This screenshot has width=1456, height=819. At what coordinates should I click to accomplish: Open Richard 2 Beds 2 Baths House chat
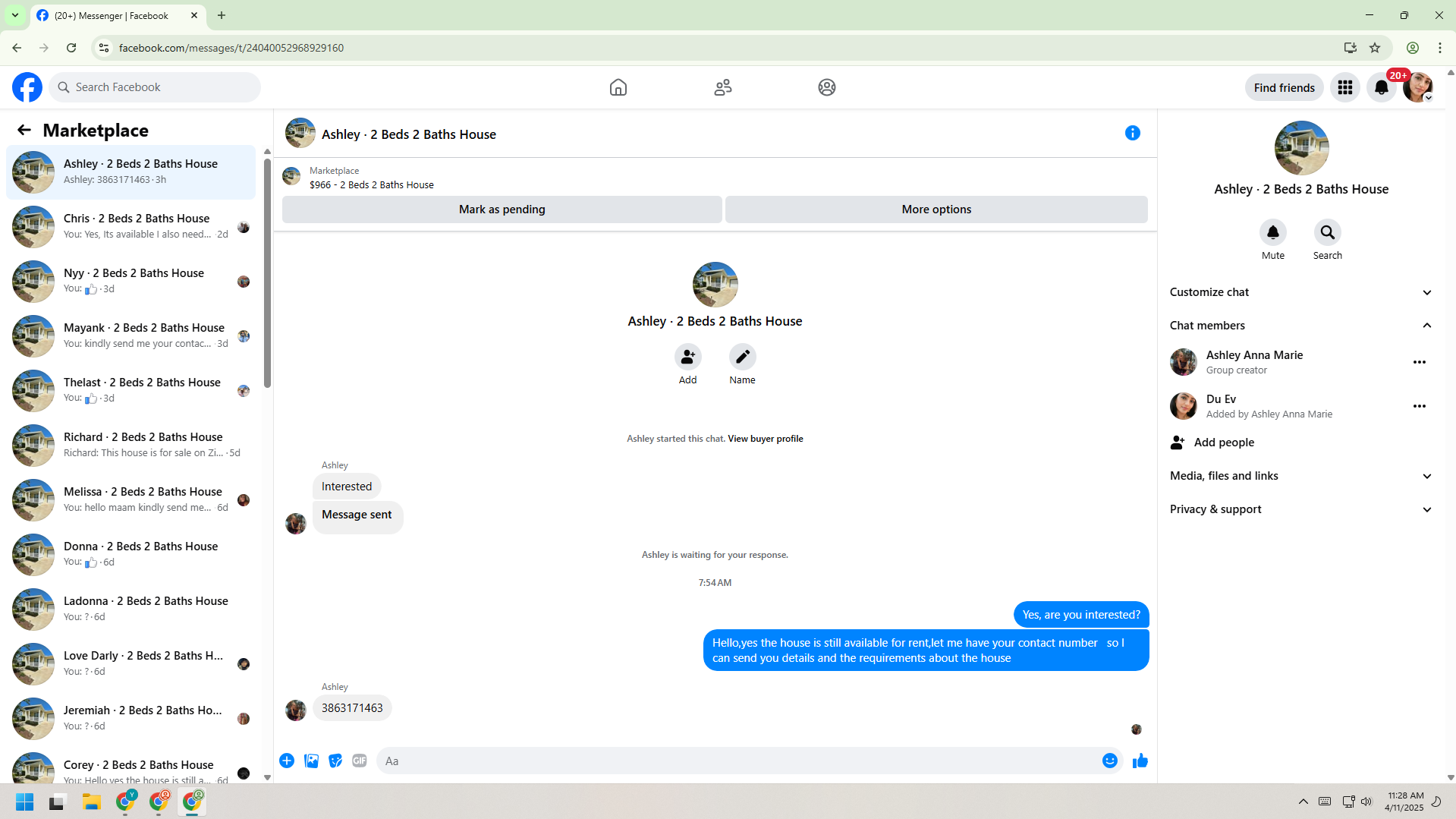[131, 446]
